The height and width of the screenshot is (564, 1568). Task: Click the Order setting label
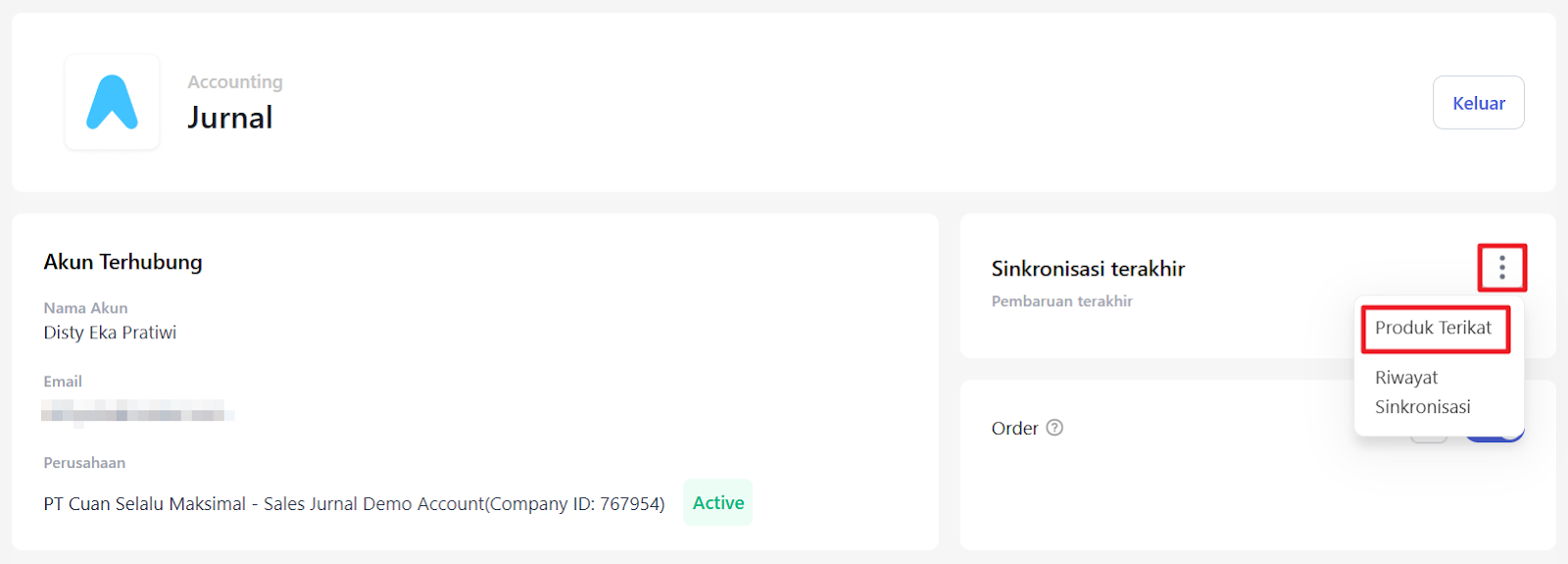[x=1014, y=429]
